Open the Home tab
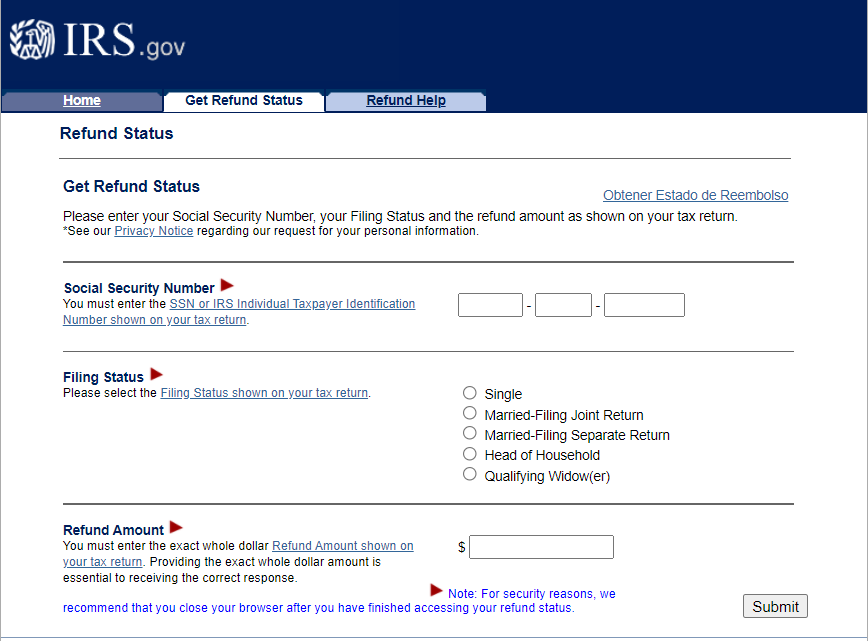This screenshot has width=868, height=641. coord(82,101)
